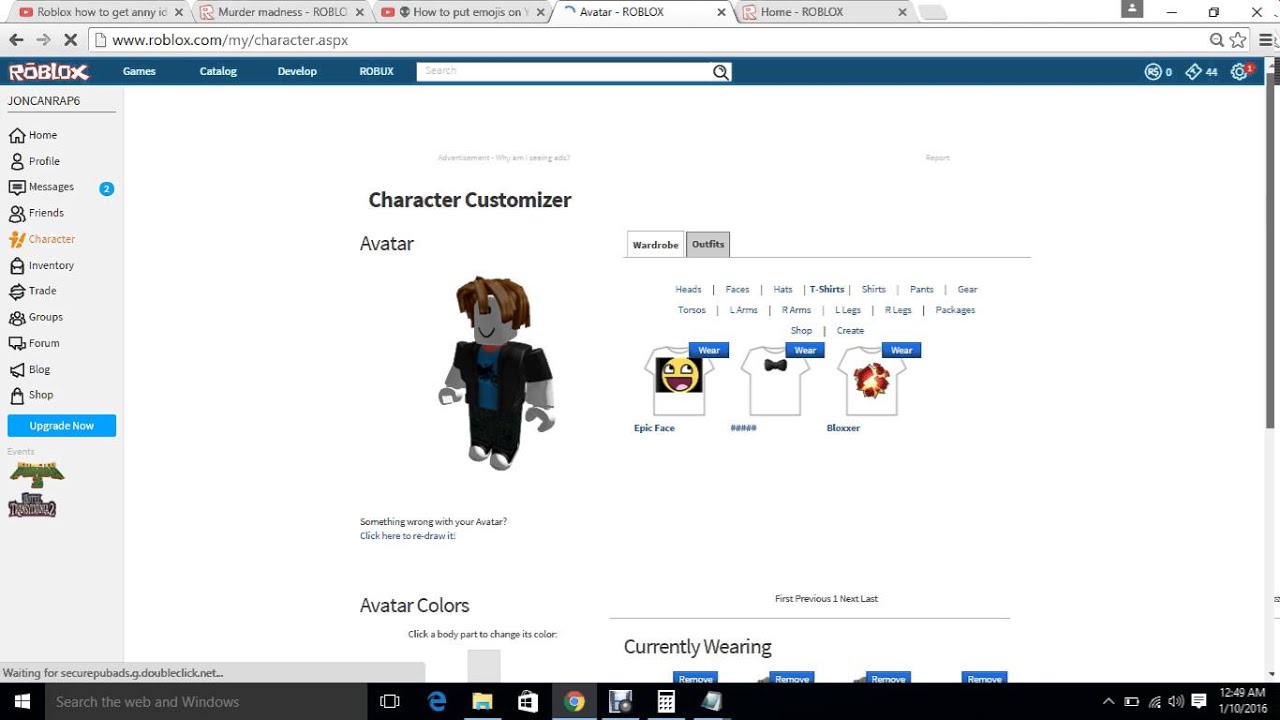Switch to the Wardrobe tab

(655, 245)
